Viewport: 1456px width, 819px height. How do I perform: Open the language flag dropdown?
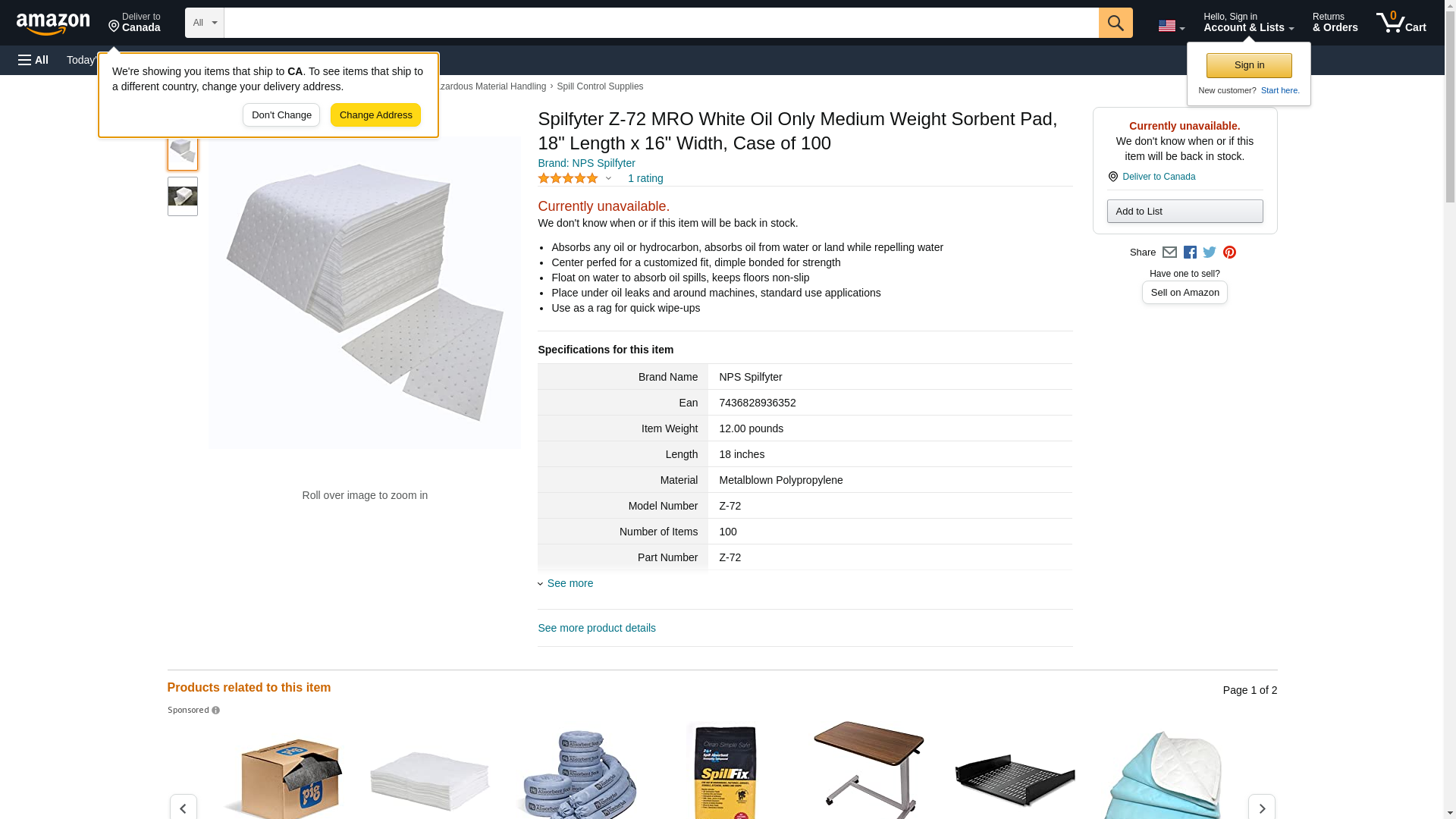[1171, 26]
